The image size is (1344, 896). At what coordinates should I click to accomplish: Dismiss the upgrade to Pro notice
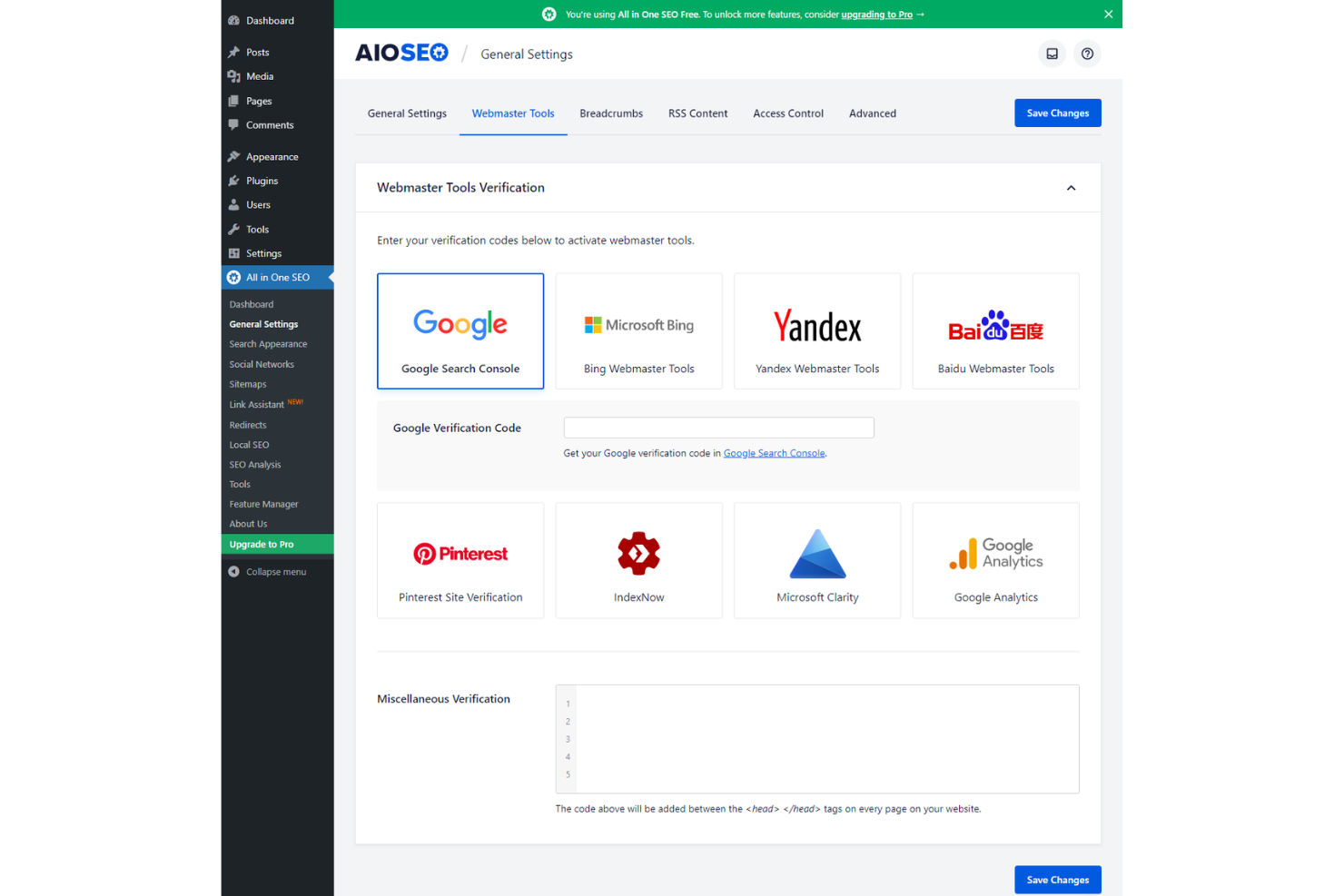1108,14
